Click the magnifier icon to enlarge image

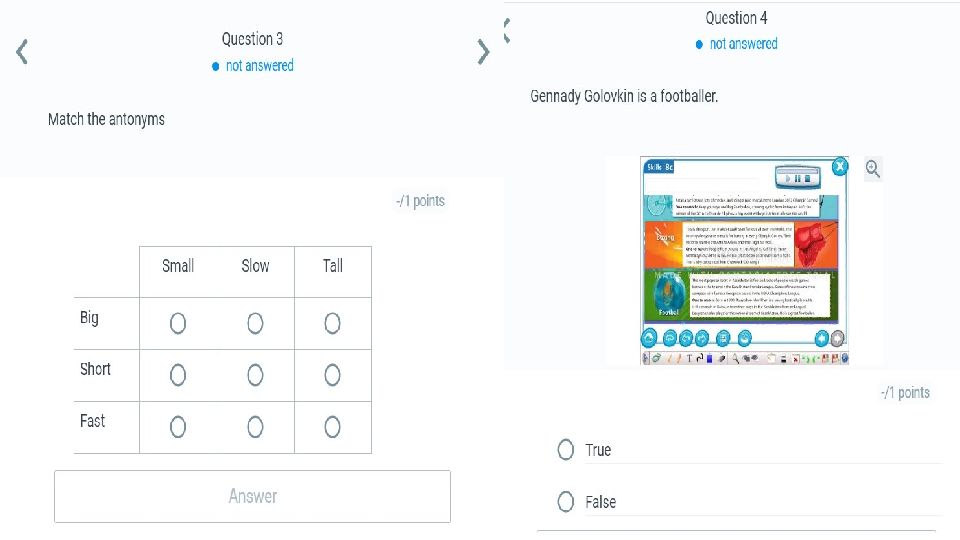tap(872, 168)
